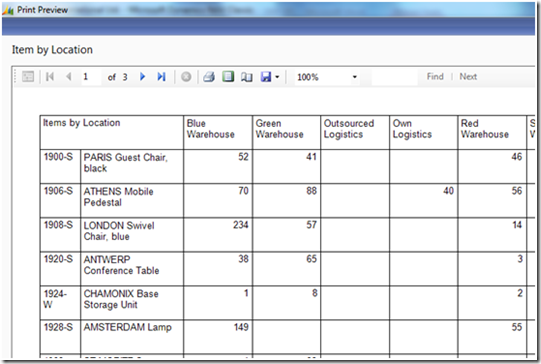Click the current page number field
The height and width of the screenshot is (364, 541).
pyautogui.click(x=91, y=77)
